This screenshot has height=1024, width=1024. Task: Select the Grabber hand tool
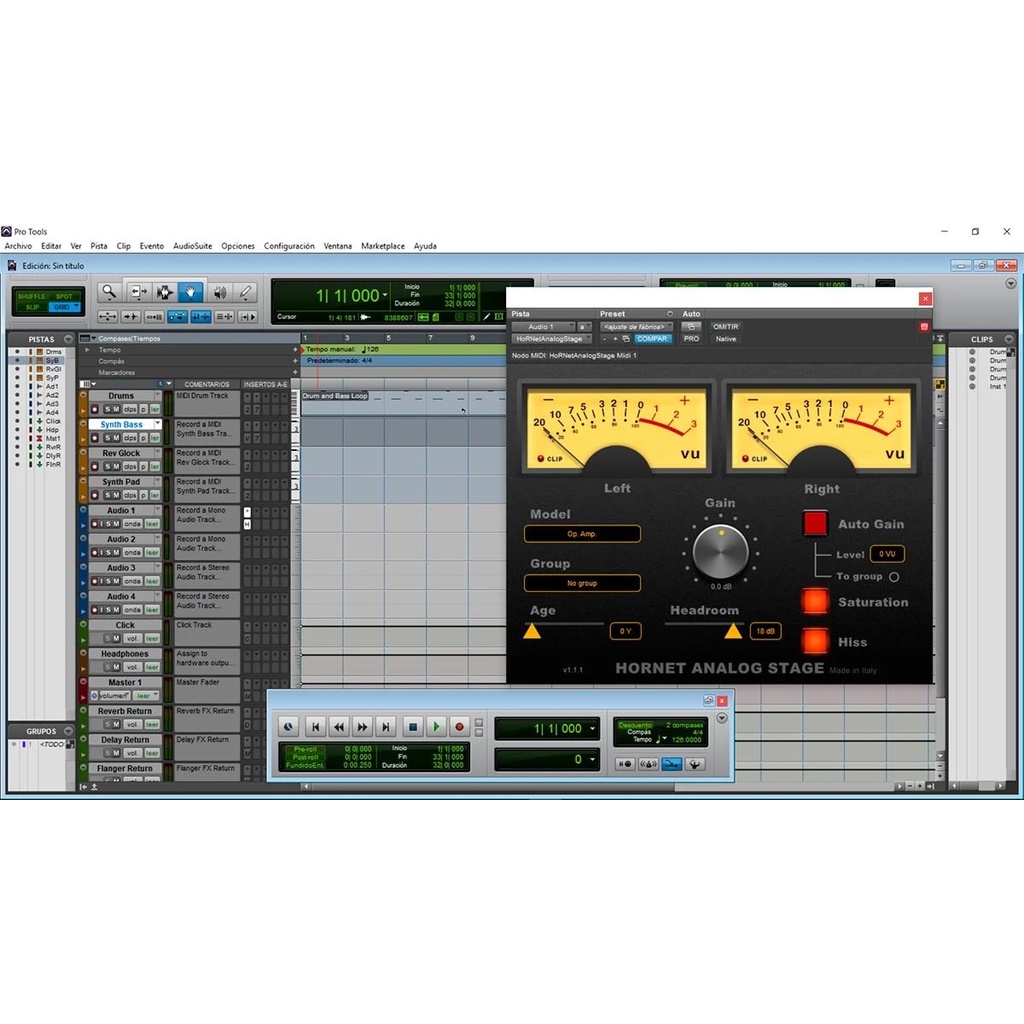point(190,292)
